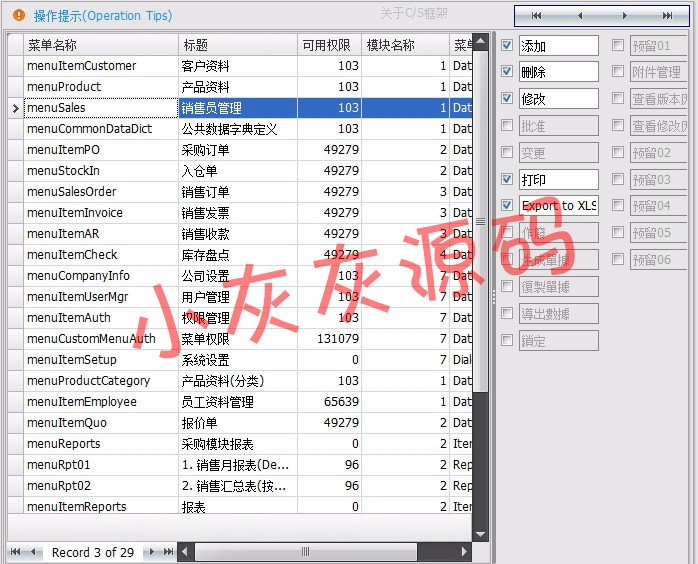698x564 pixels.
Task: Tick the 預留06 checkbox
Action: [x=618, y=259]
